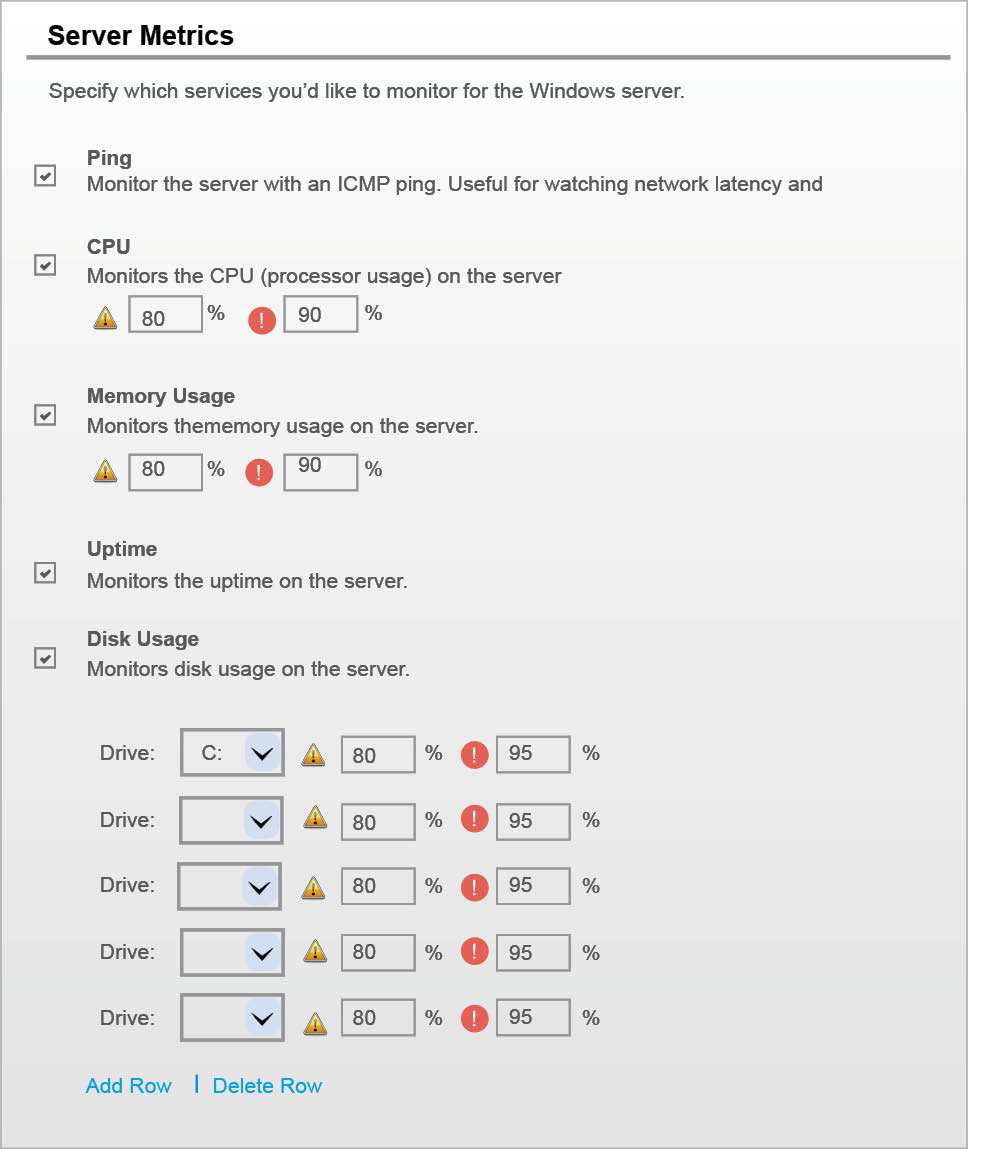Expand the last row's drive dropdown
This screenshot has width=993, height=1149.
tap(261, 1018)
